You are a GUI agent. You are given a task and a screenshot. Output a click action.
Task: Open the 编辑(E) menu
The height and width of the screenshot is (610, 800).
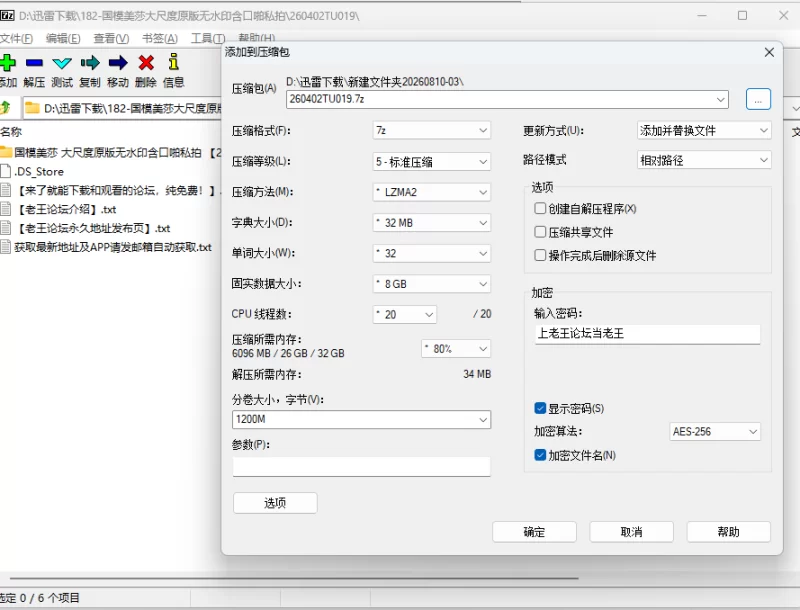(63, 38)
